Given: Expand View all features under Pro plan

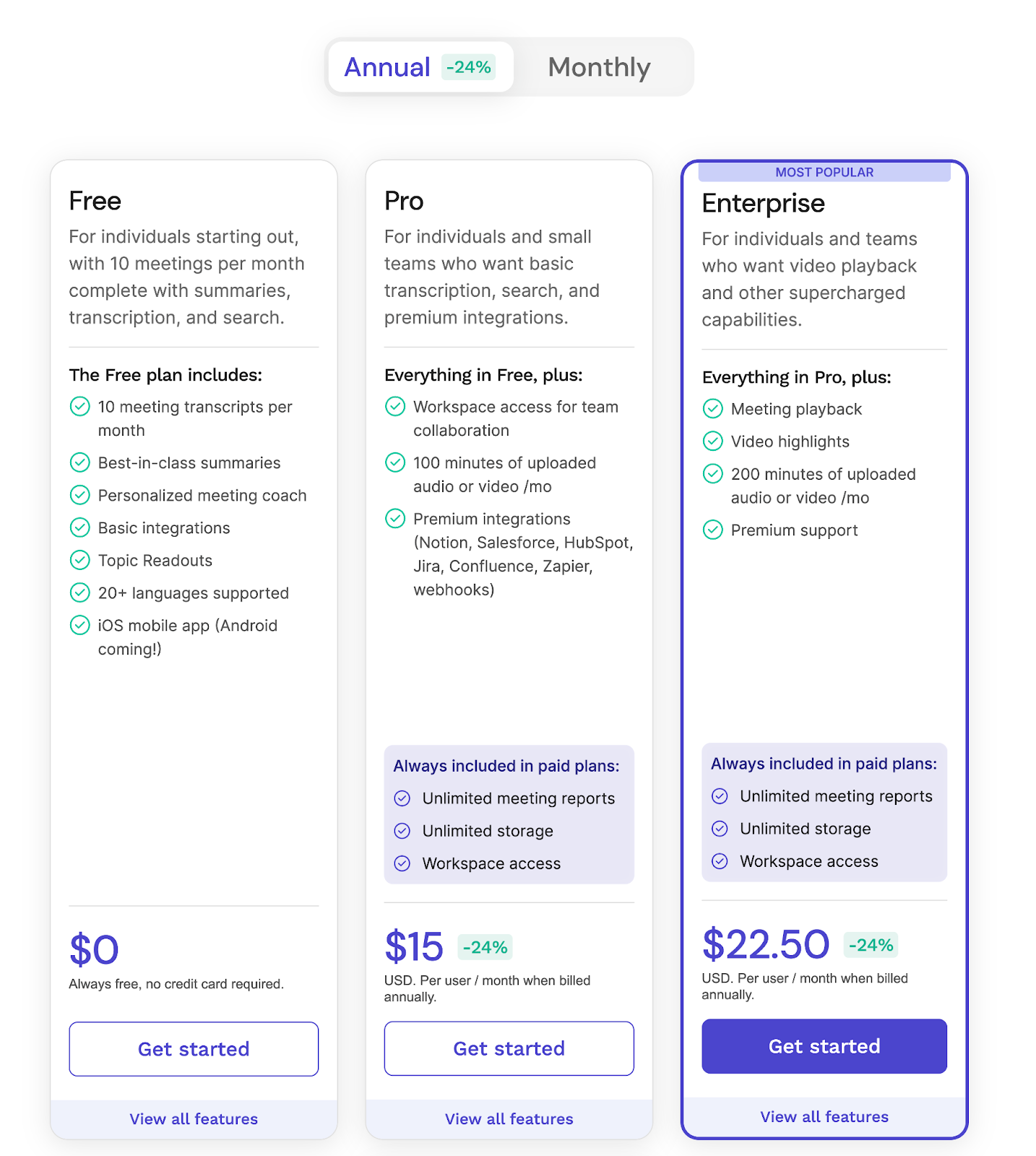Looking at the screenshot, I should point(509,1118).
